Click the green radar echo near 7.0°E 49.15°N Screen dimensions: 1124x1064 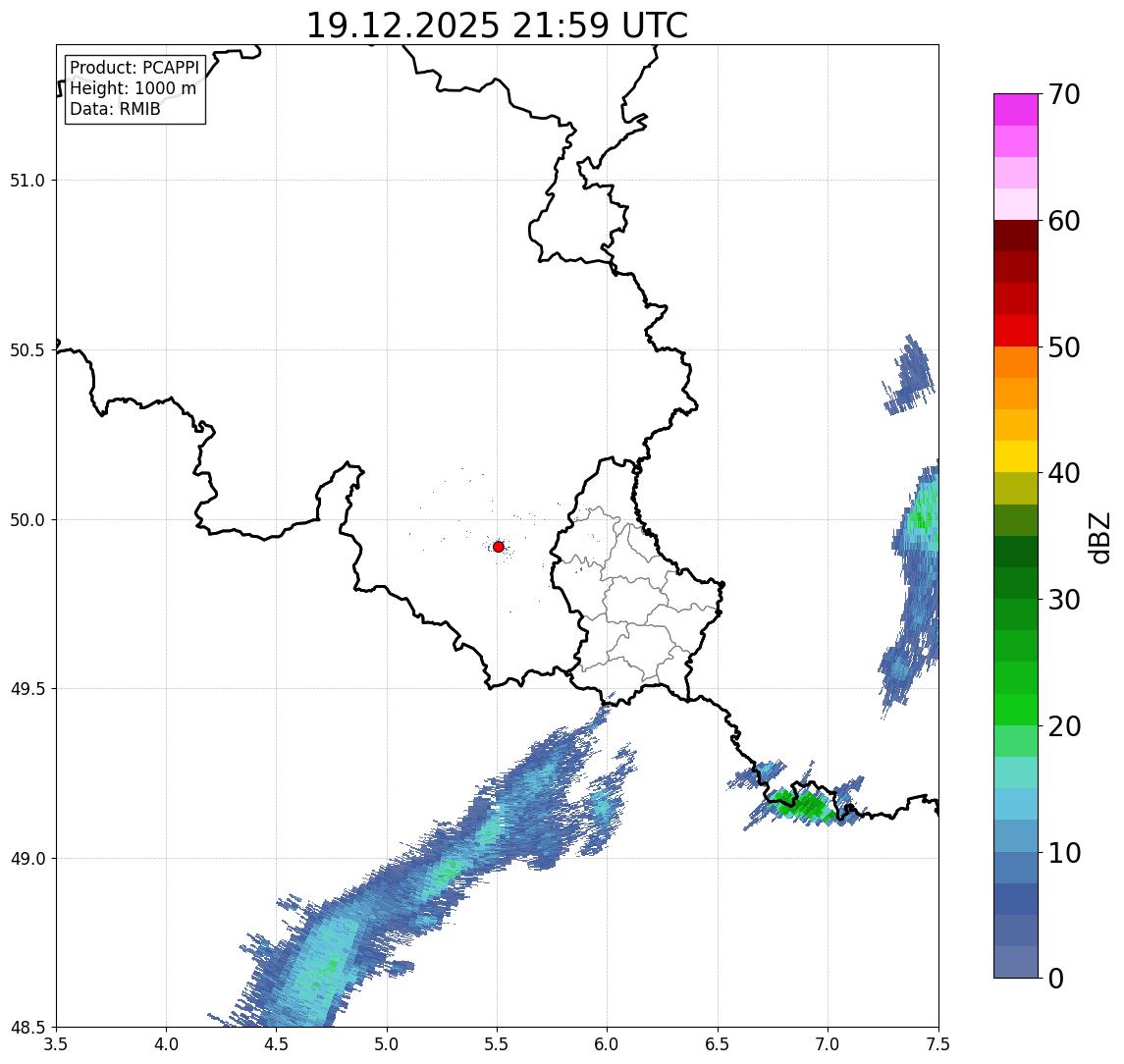pos(804,805)
